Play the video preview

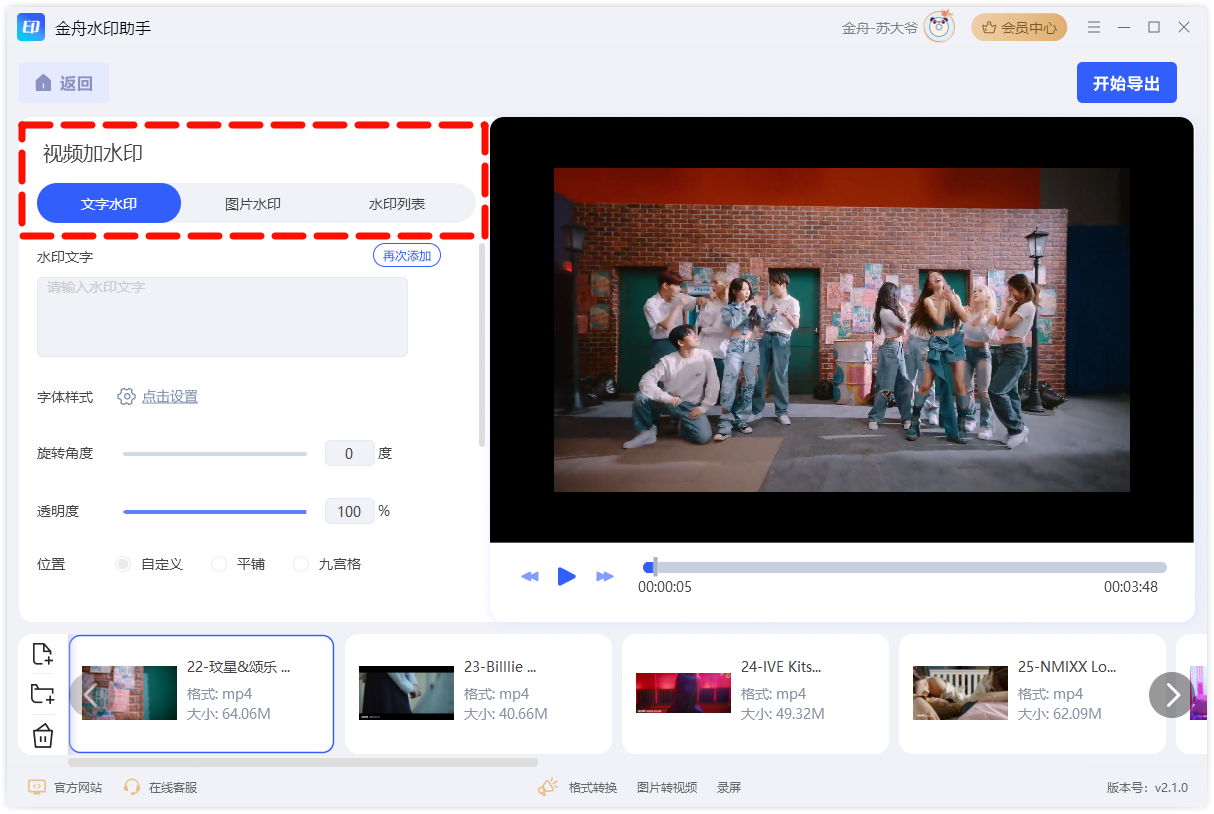[567, 576]
